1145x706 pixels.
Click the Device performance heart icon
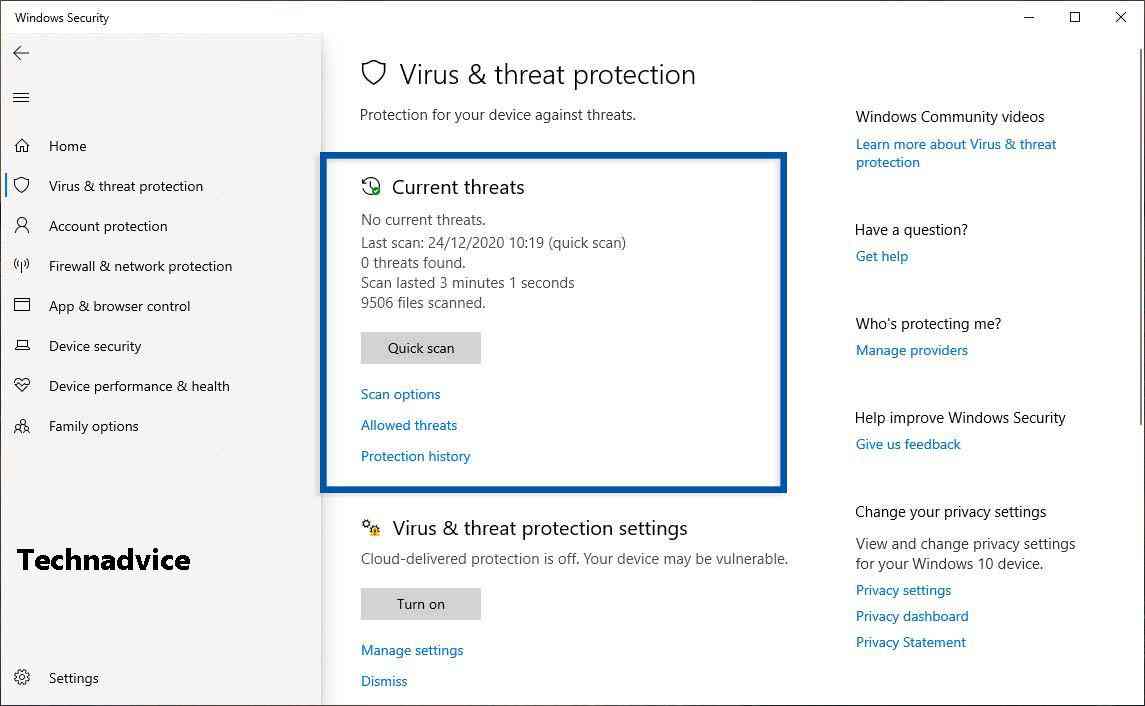(22, 385)
